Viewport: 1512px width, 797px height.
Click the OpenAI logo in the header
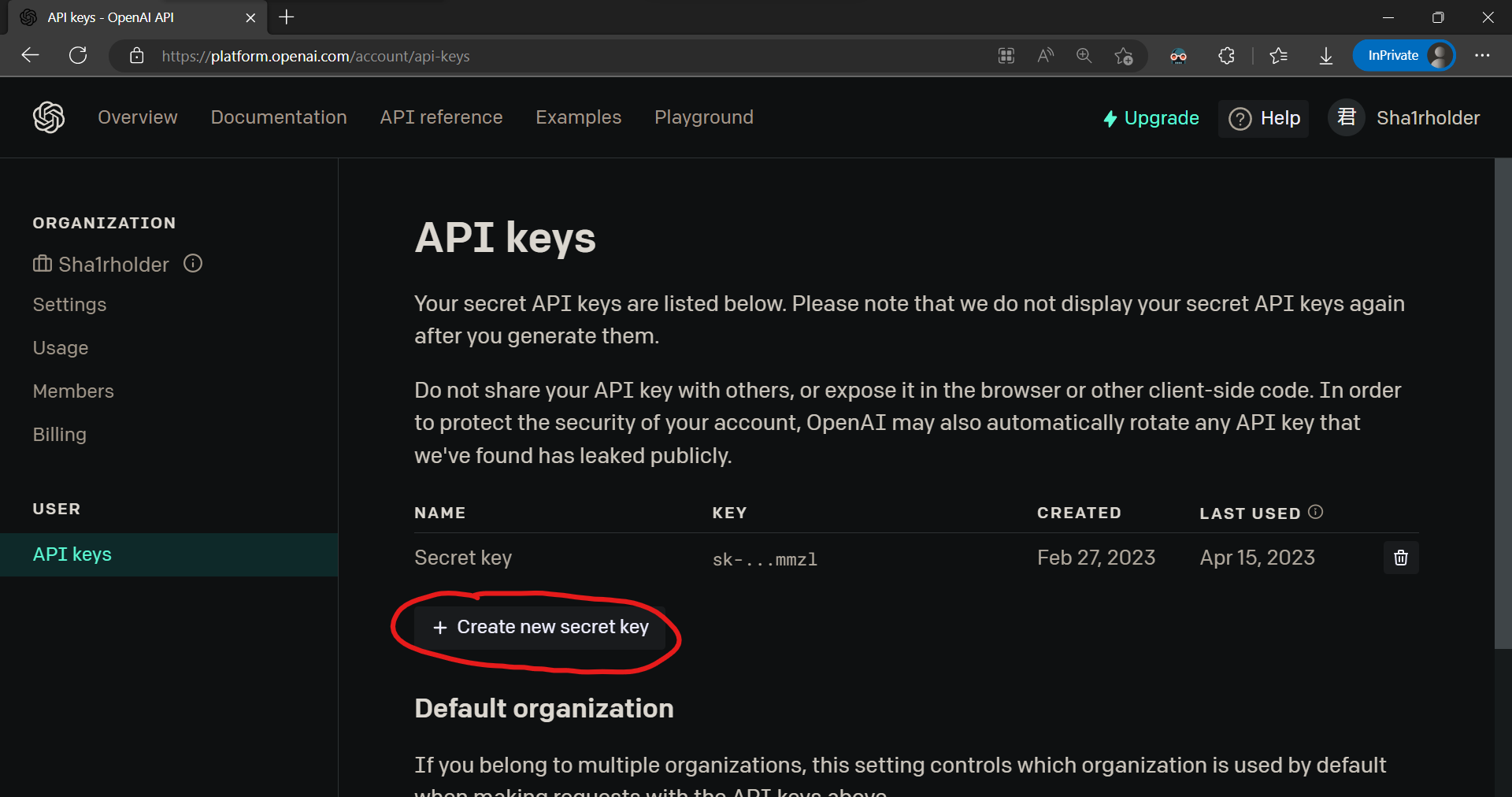click(x=49, y=117)
